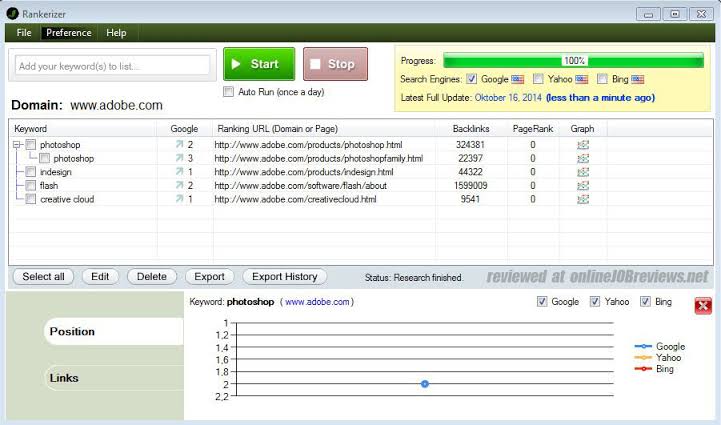Click the Google legend entry in chart
The height and width of the screenshot is (425, 721).
point(660,346)
